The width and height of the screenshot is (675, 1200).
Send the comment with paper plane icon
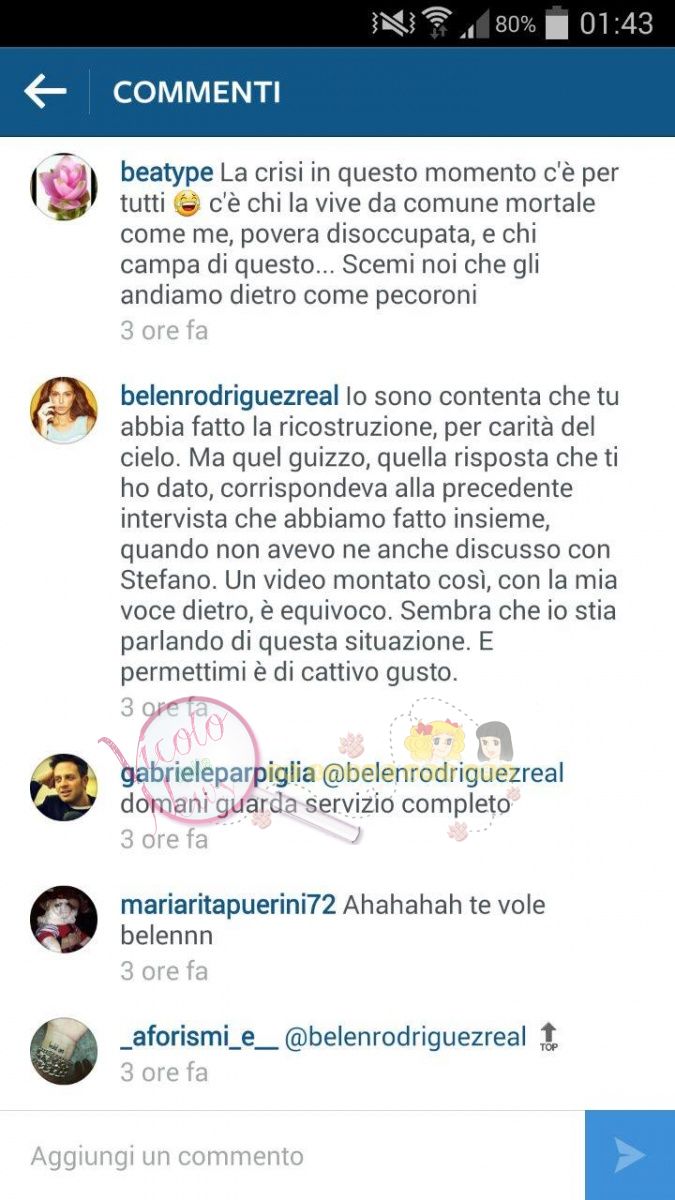point(630,1155)
